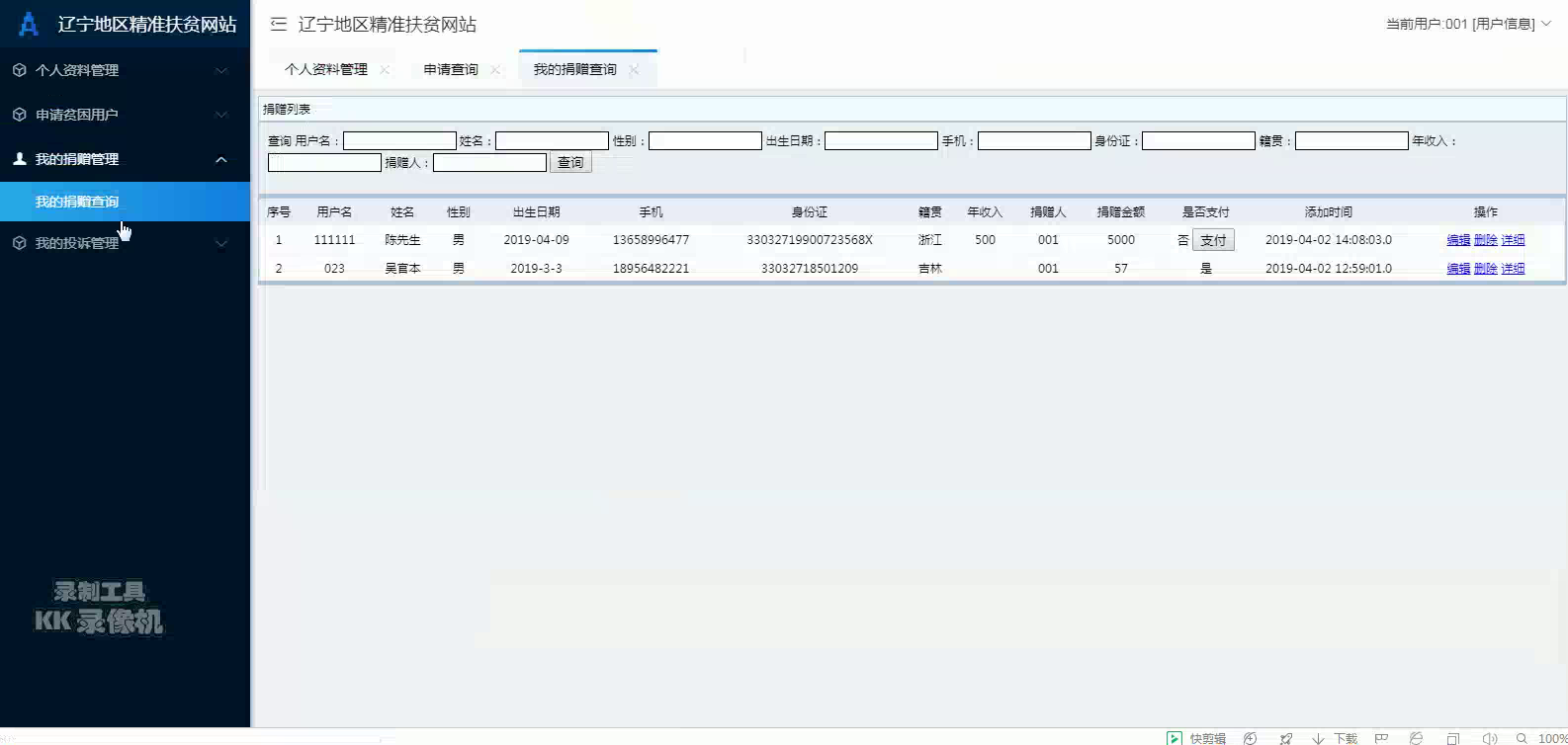This screenshot has height=745, width=1568.
Task: Click 编辑 link in row 023
Action: (1458, 269)
